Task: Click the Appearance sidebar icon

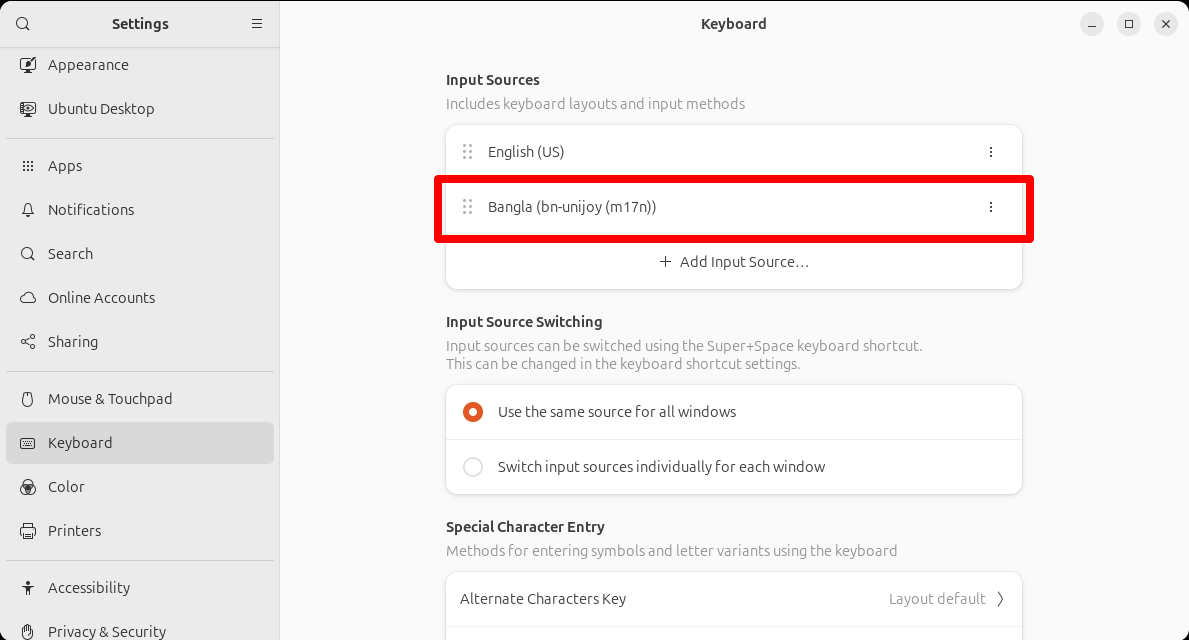Action: point(28,64)
